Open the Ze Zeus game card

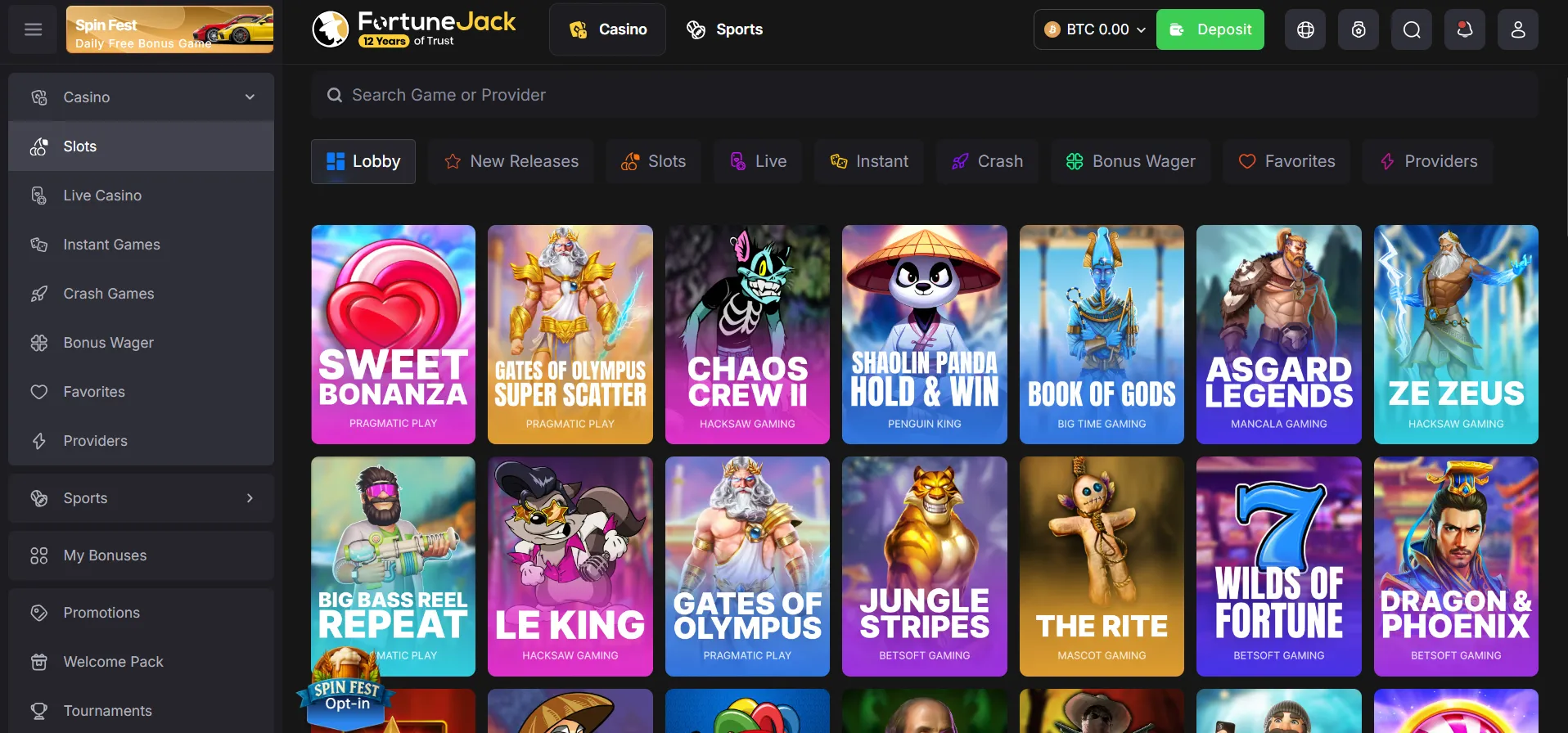point(1456,335)
